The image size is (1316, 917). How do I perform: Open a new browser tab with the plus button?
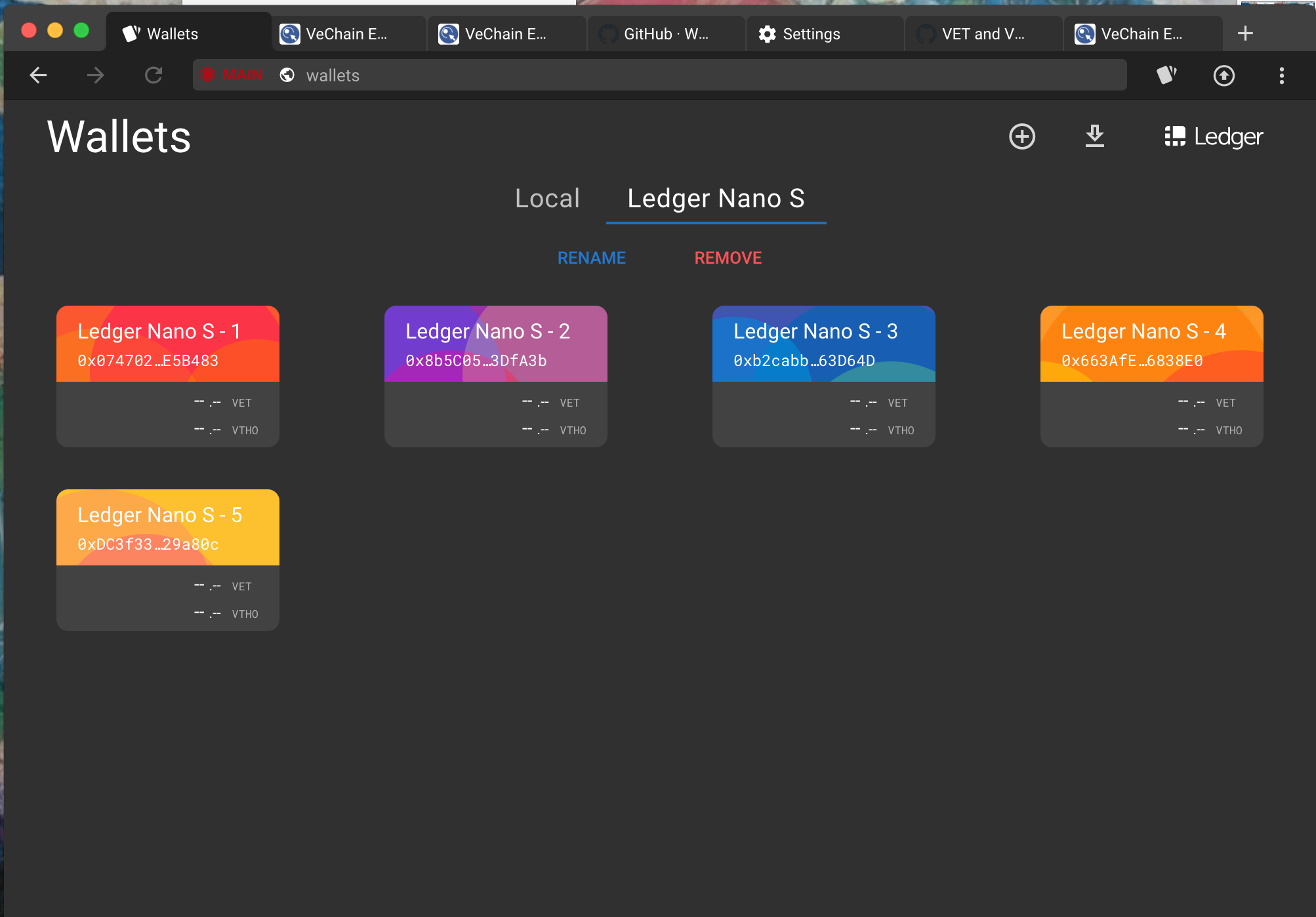coord(1244,33)
